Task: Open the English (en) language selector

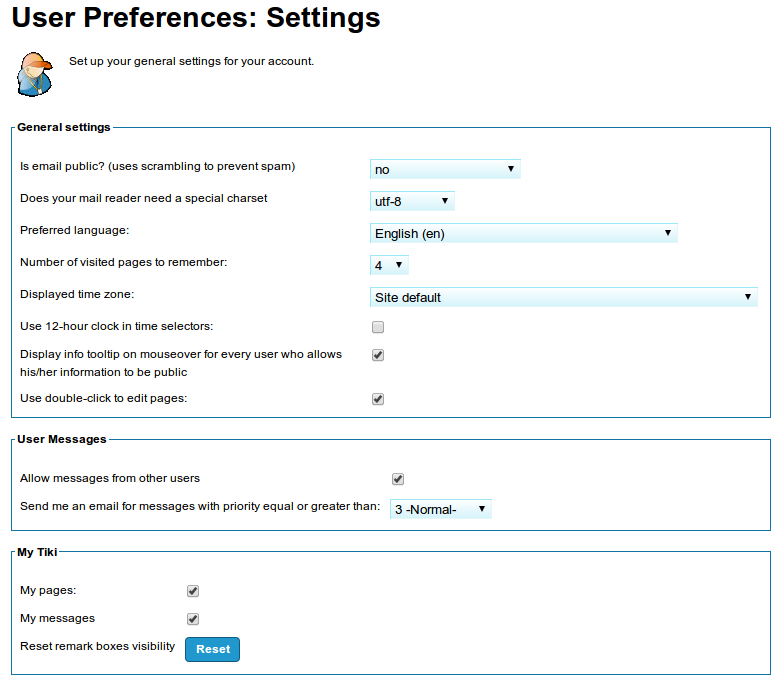Action: [x=523, y=233]
